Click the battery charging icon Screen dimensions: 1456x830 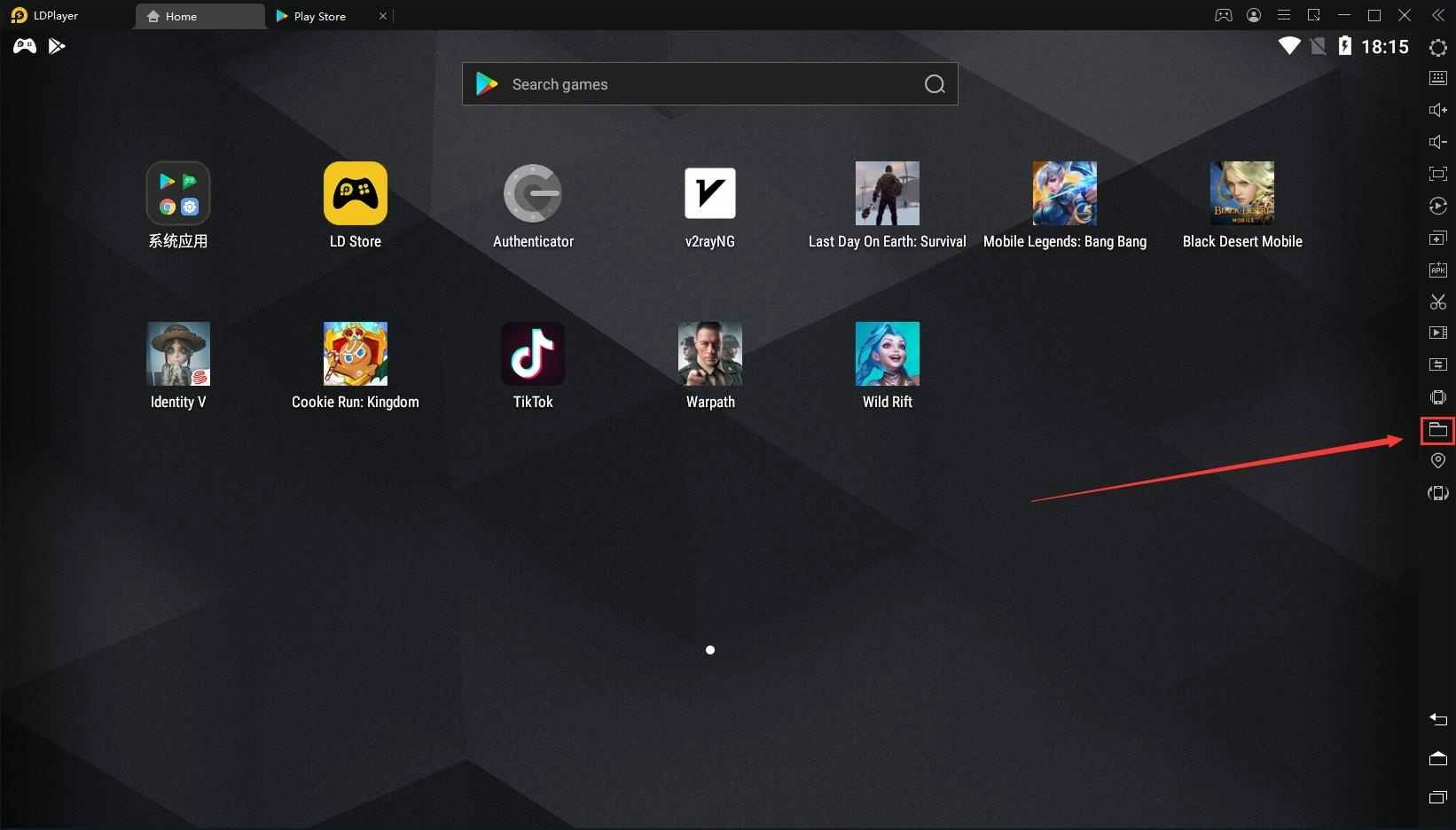(1345, 45)
